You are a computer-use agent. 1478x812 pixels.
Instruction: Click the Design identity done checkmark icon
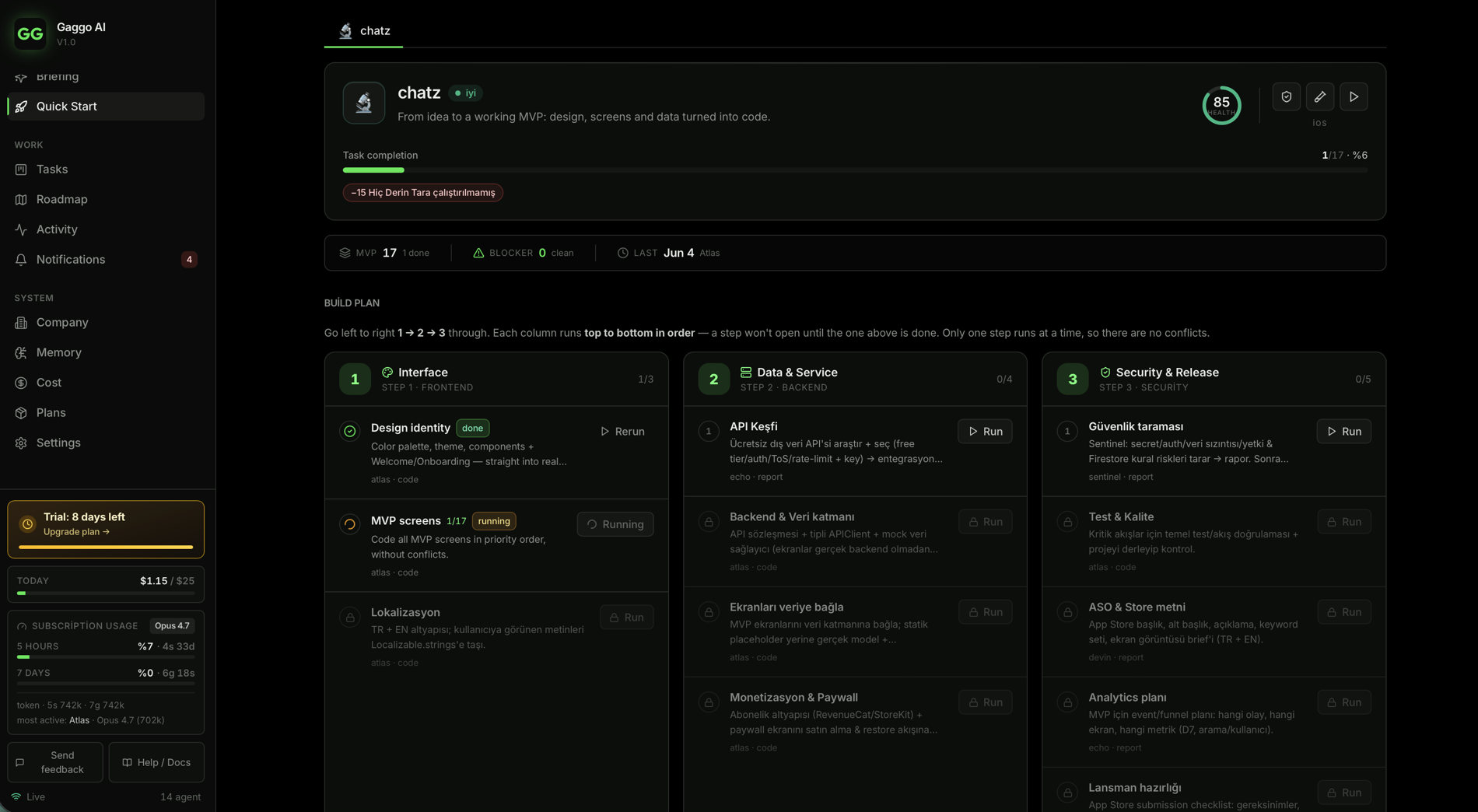350,431
